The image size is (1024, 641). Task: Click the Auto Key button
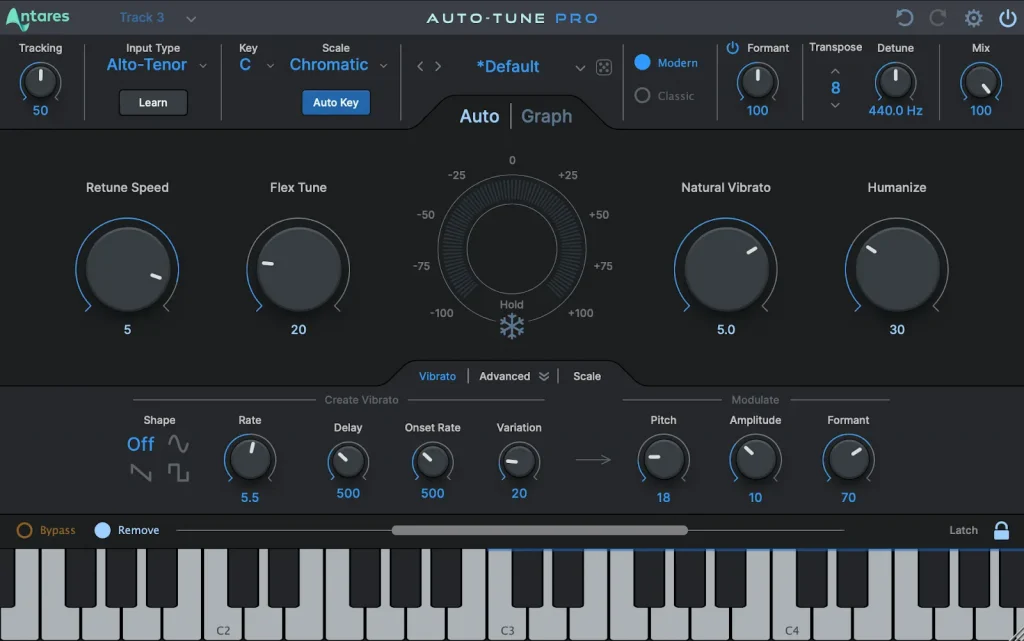pos(336,102)
